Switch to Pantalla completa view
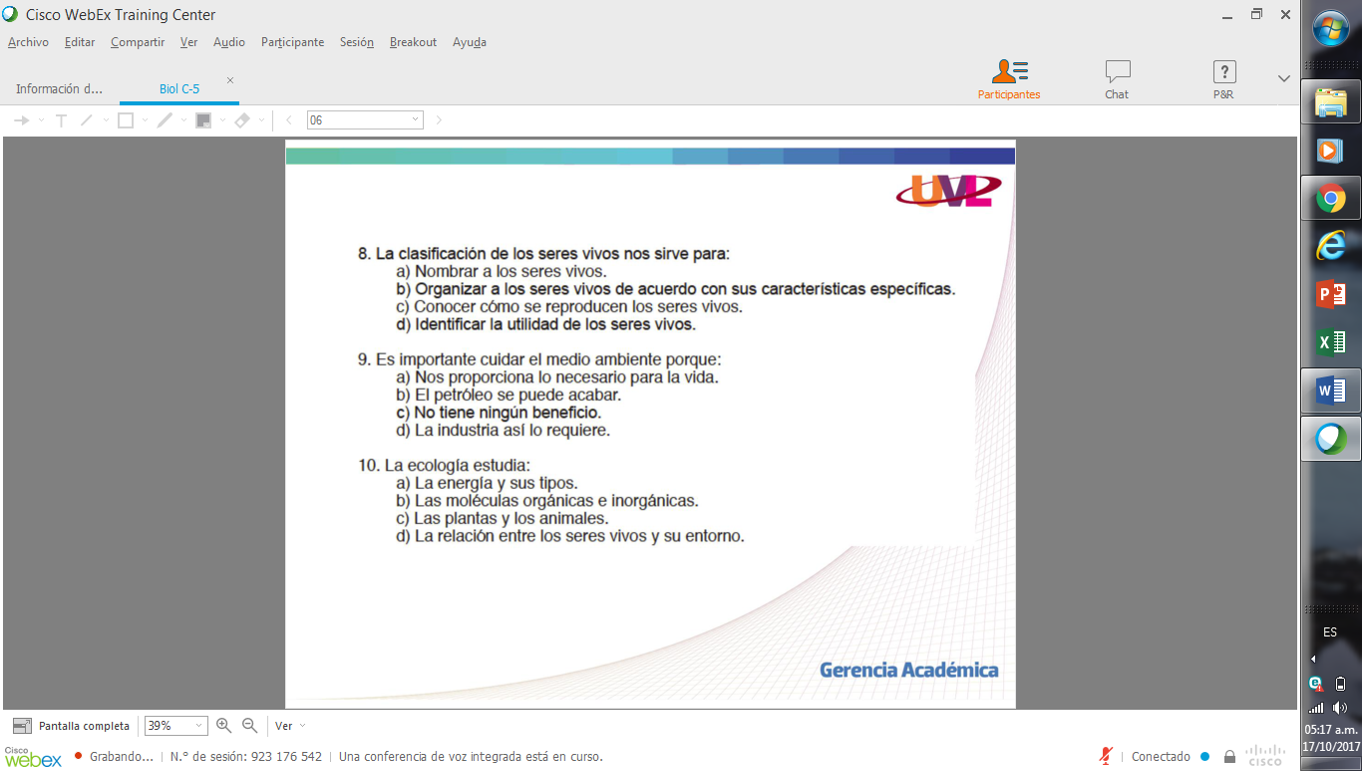The width and height of the screenshot is (1362, 771). tap(71, 726)
